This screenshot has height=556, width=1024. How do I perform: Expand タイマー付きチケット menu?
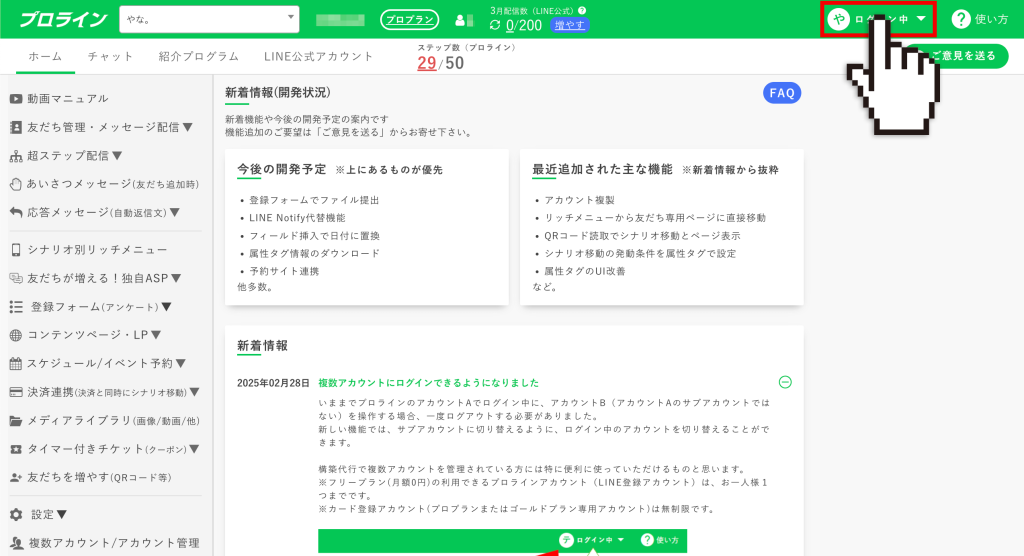click(x=114, y=449)
